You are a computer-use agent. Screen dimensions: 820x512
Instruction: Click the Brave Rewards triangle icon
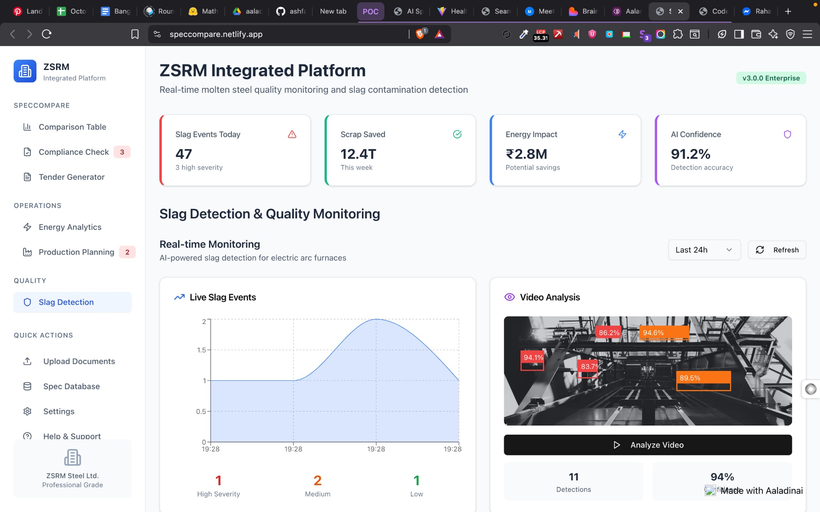[x=439, y=35]
